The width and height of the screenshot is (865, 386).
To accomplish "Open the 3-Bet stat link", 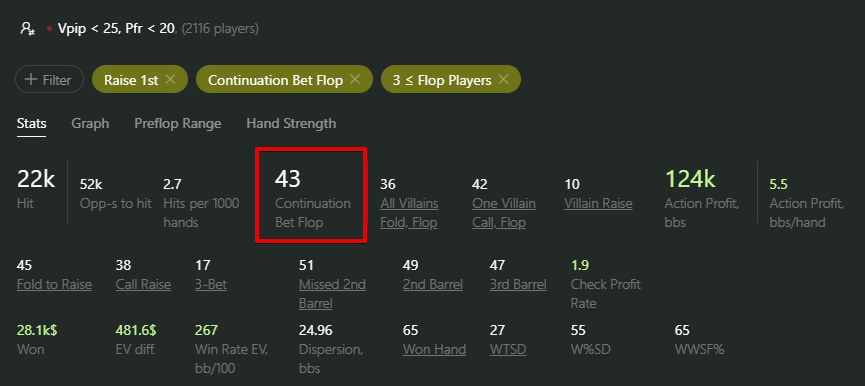I will (x=211, y=285).
